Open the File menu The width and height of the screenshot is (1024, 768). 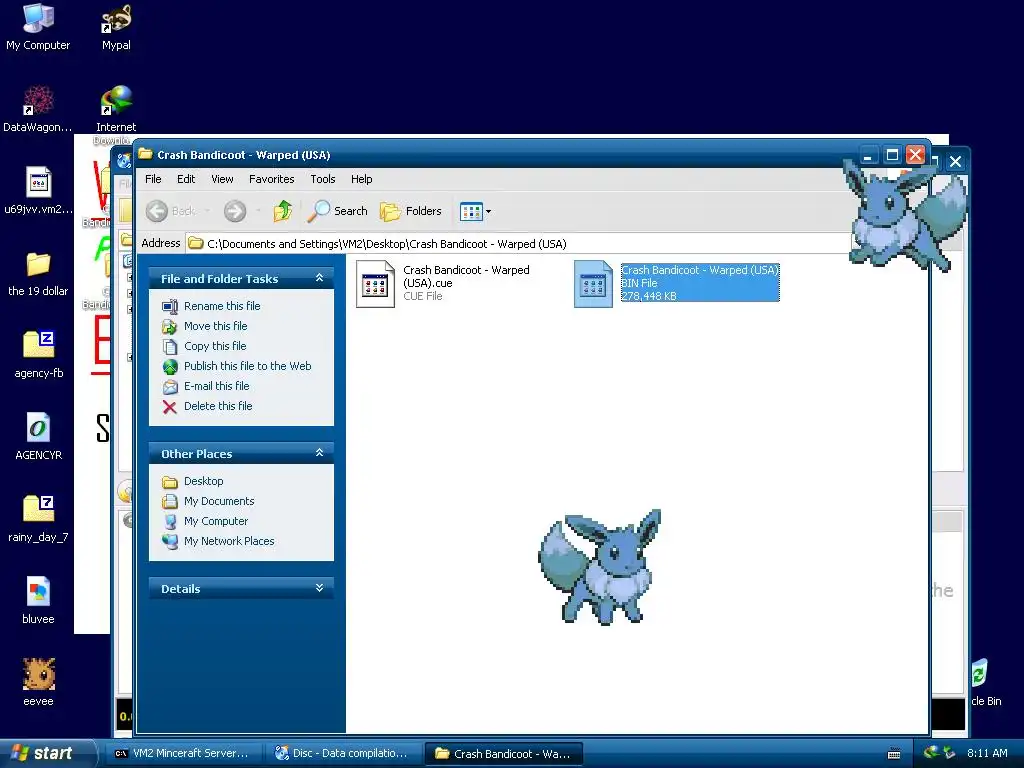tap(153, 179)
